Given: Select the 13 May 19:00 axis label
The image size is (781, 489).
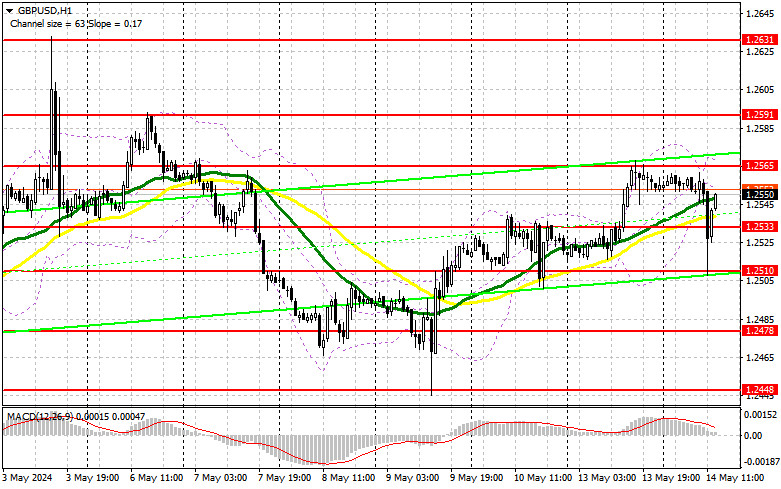Looking at the screenshot, I should (669, 478).
